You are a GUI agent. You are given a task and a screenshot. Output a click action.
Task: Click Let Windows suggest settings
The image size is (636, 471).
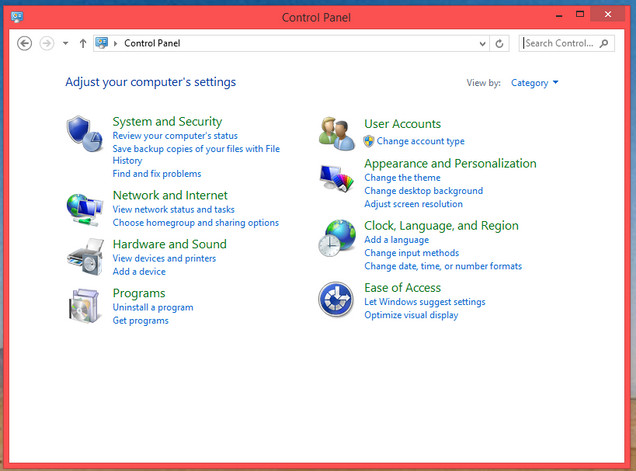[425, 302]
